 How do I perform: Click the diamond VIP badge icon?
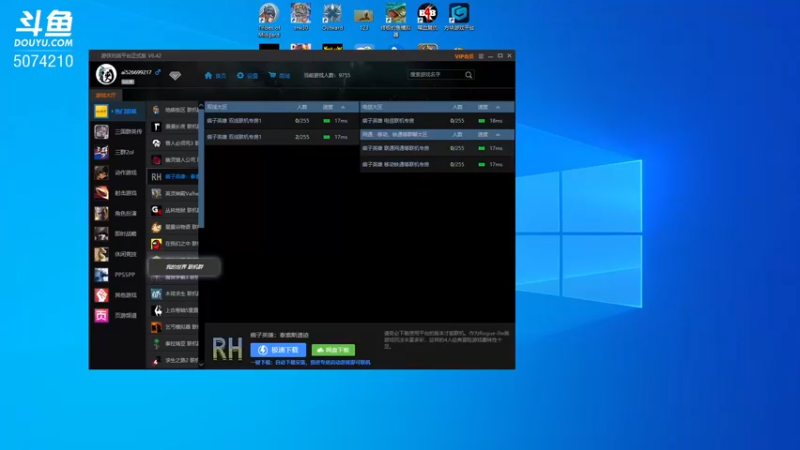175,76
